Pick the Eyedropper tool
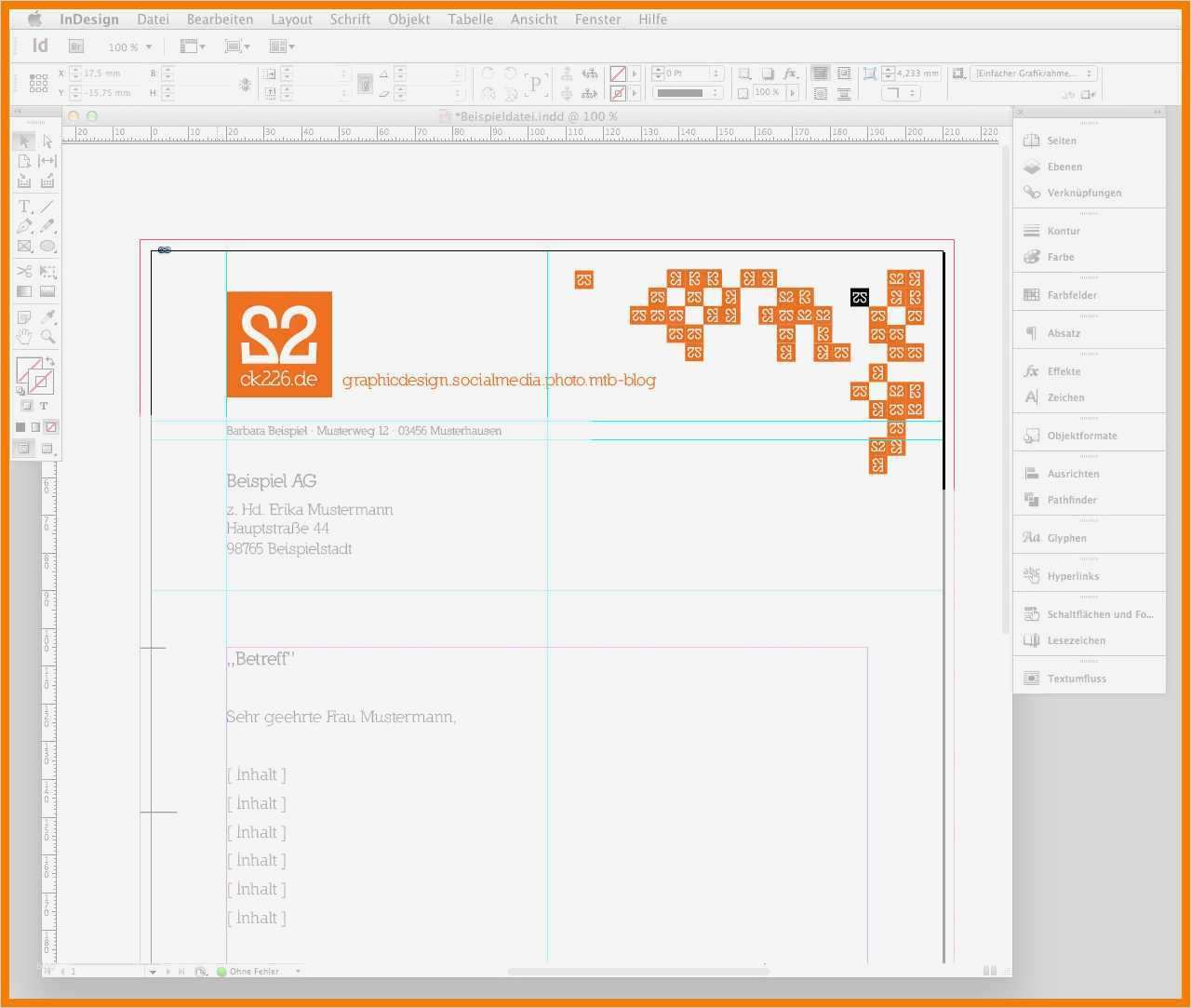The width and height of the screenshot is (1191, 1008). [x=47, y=316]
